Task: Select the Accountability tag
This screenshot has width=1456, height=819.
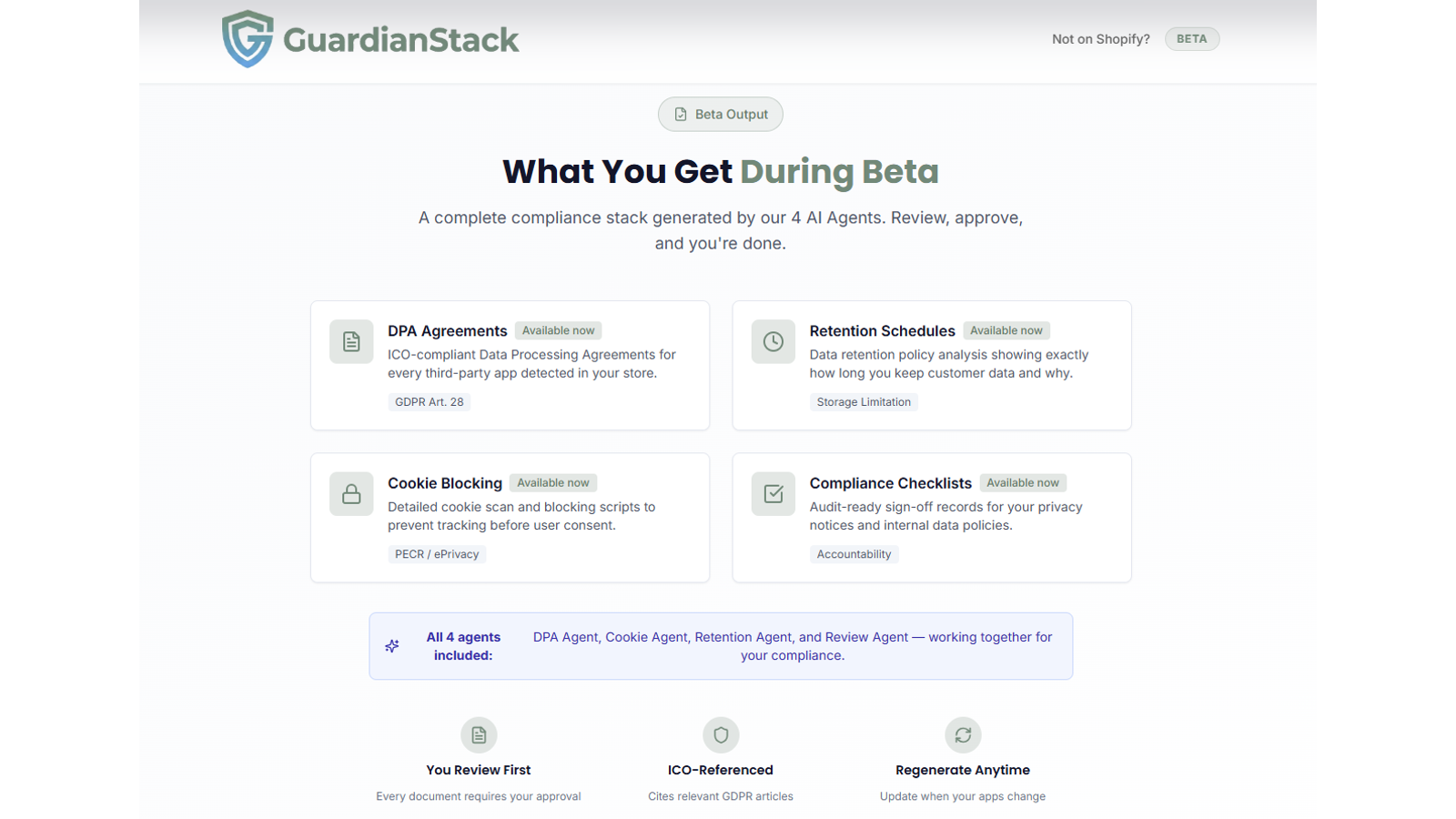Action: [854, 554]
